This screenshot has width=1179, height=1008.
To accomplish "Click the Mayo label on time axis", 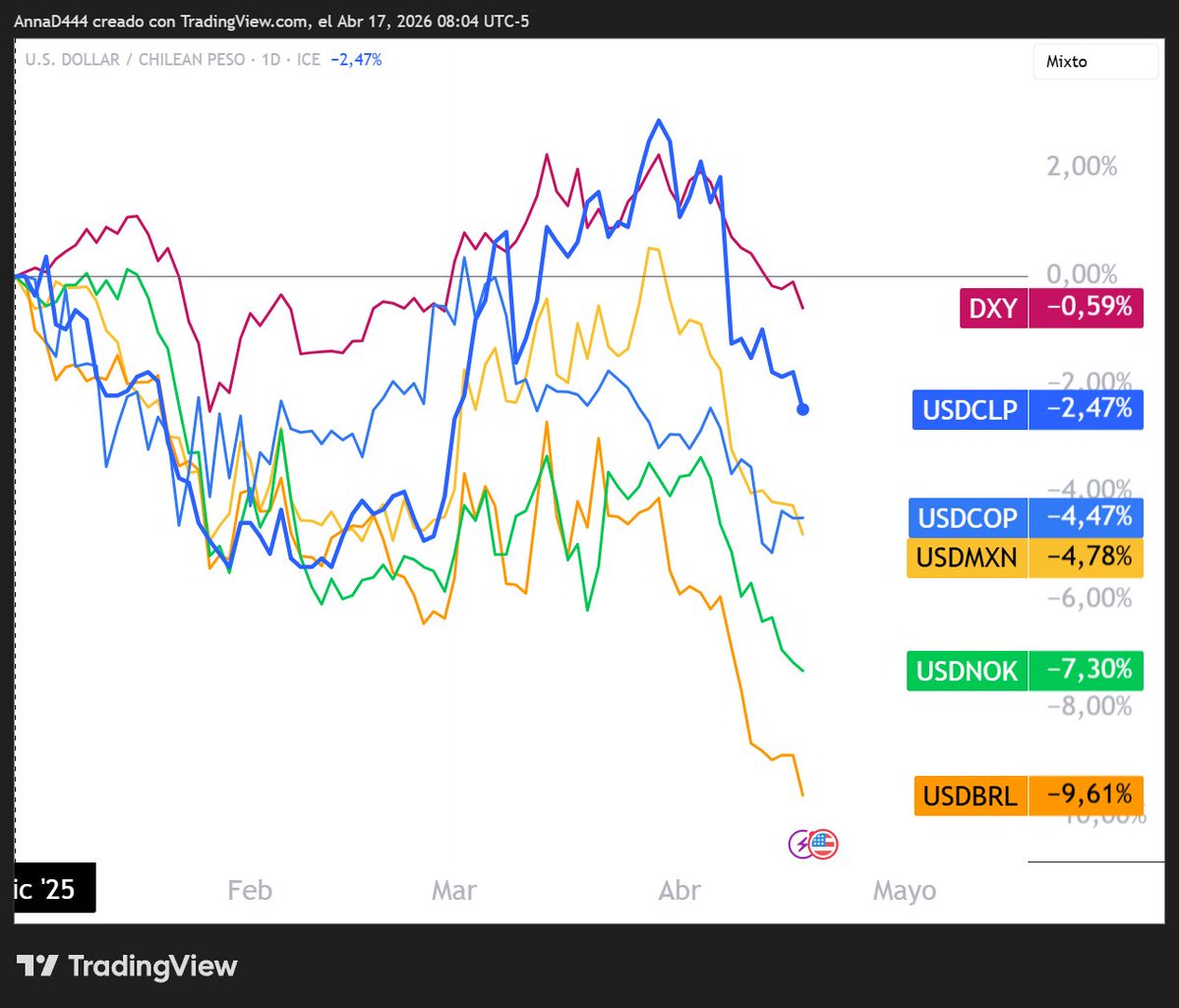I will [x=905, y=891].
